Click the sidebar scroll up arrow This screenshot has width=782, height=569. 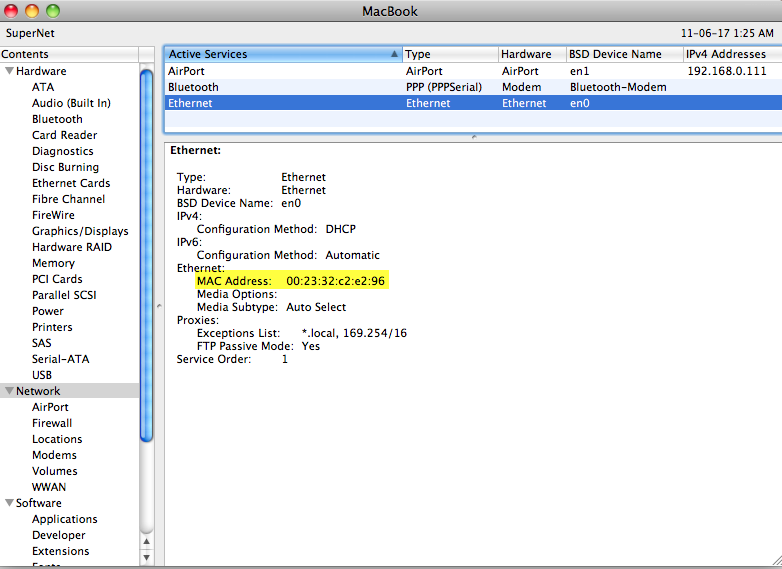coord(146,541)
